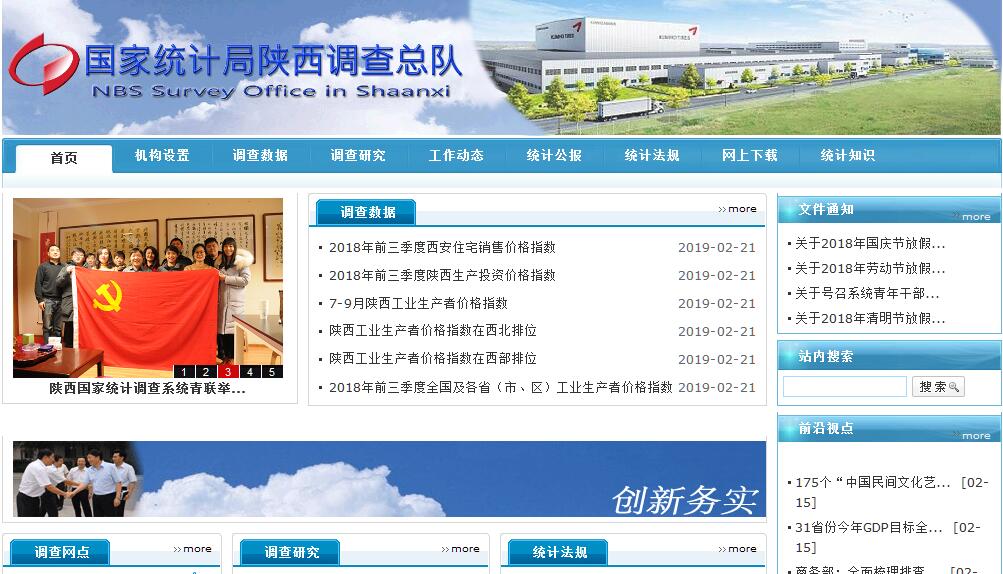Open 工作动态 navigation item
The width and height of the screenshot is (1003, 574).
[456, 155]
